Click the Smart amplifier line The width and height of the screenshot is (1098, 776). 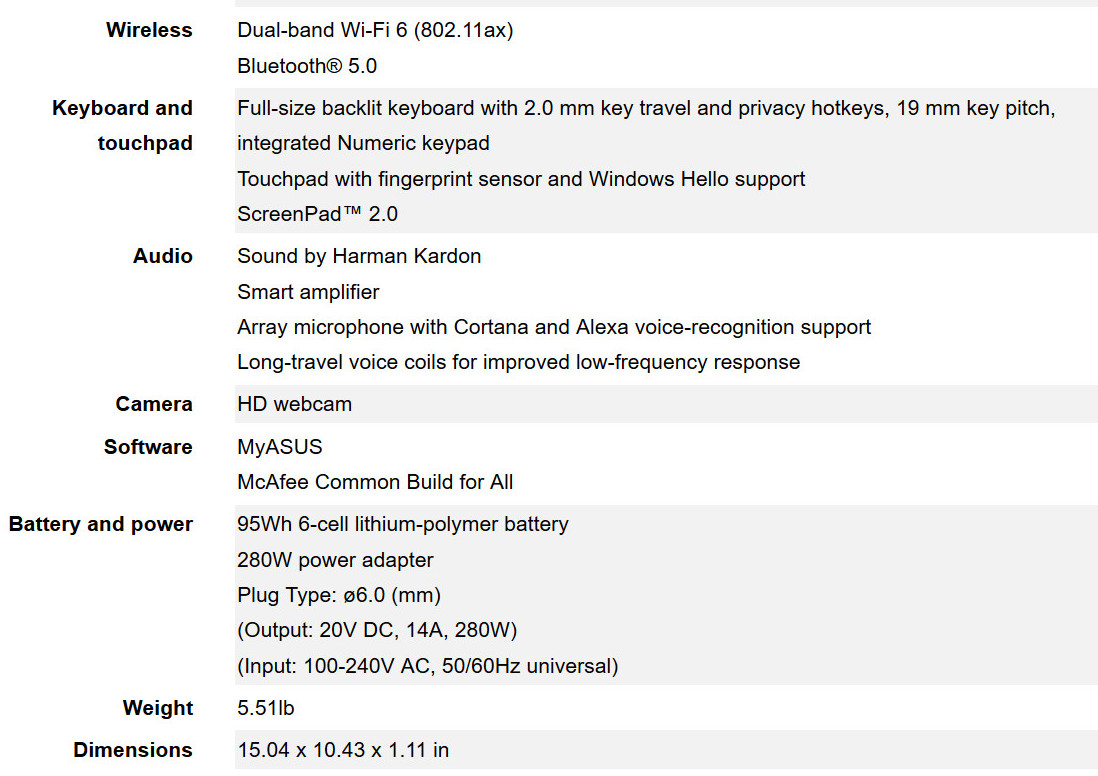click(308, 291)
